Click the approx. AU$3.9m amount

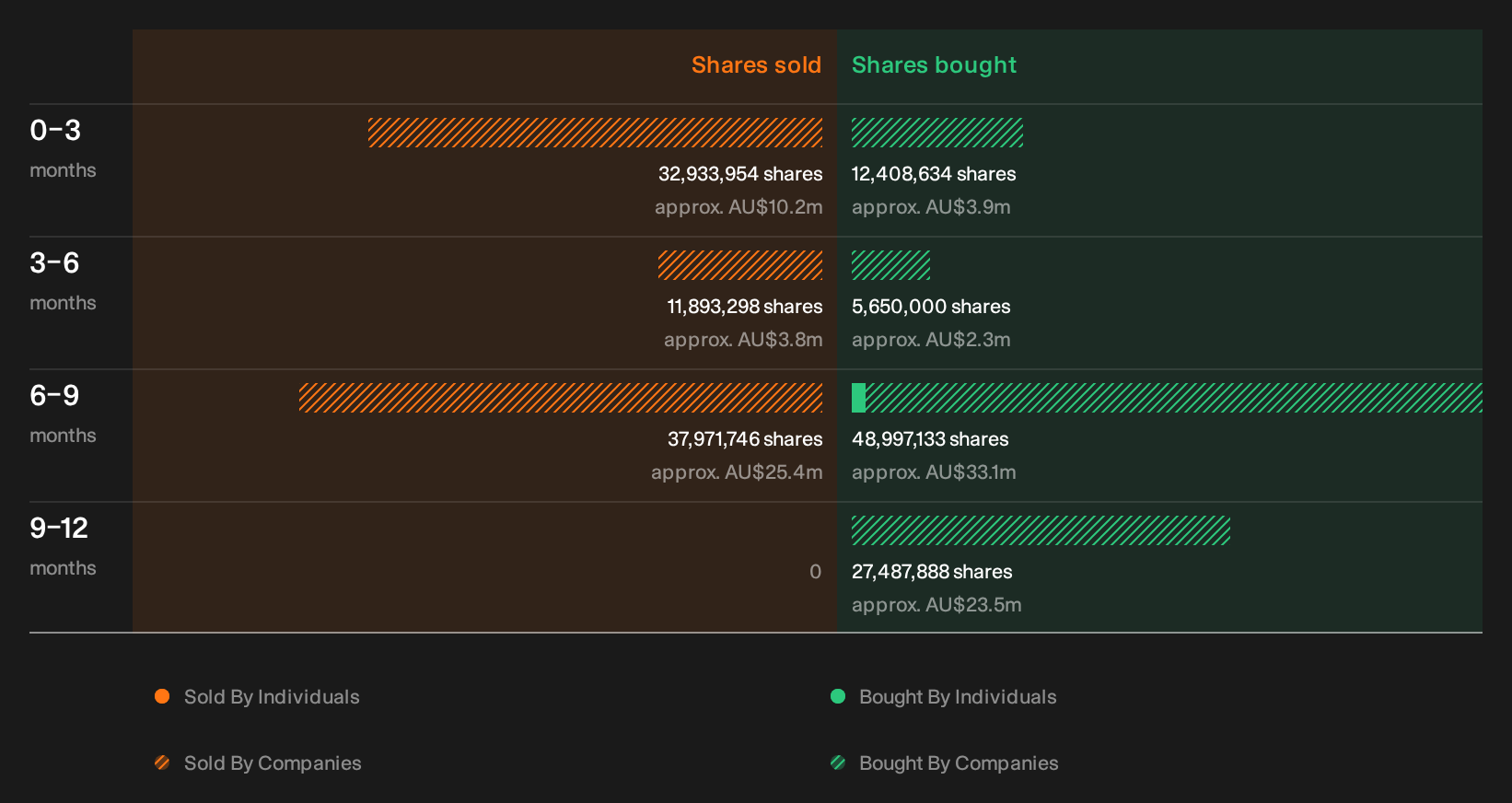pyautogui.click(x=931, y=207)
